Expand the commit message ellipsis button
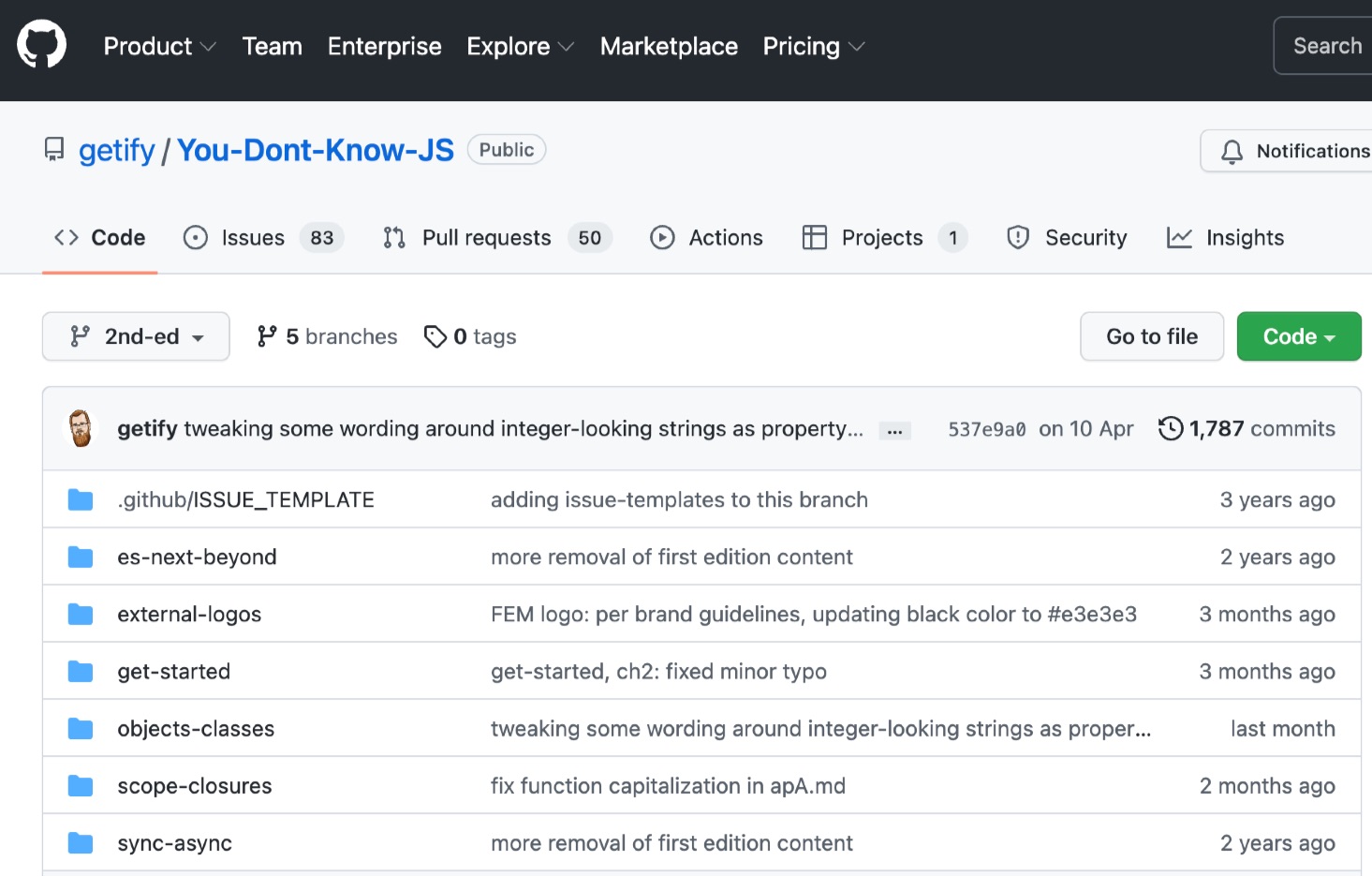 click(894, 431)
